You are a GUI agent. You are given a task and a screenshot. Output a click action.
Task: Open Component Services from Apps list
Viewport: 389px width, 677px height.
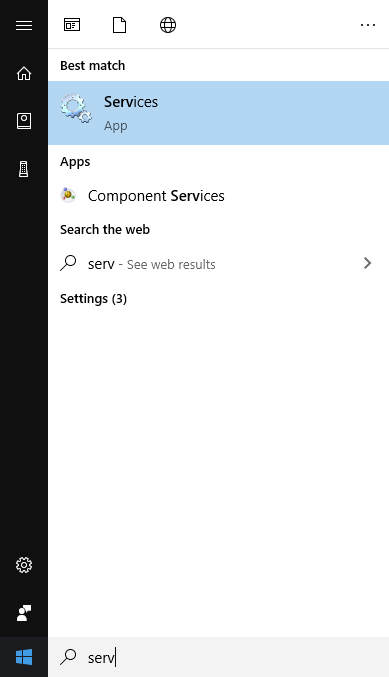[x=218, y=196]
